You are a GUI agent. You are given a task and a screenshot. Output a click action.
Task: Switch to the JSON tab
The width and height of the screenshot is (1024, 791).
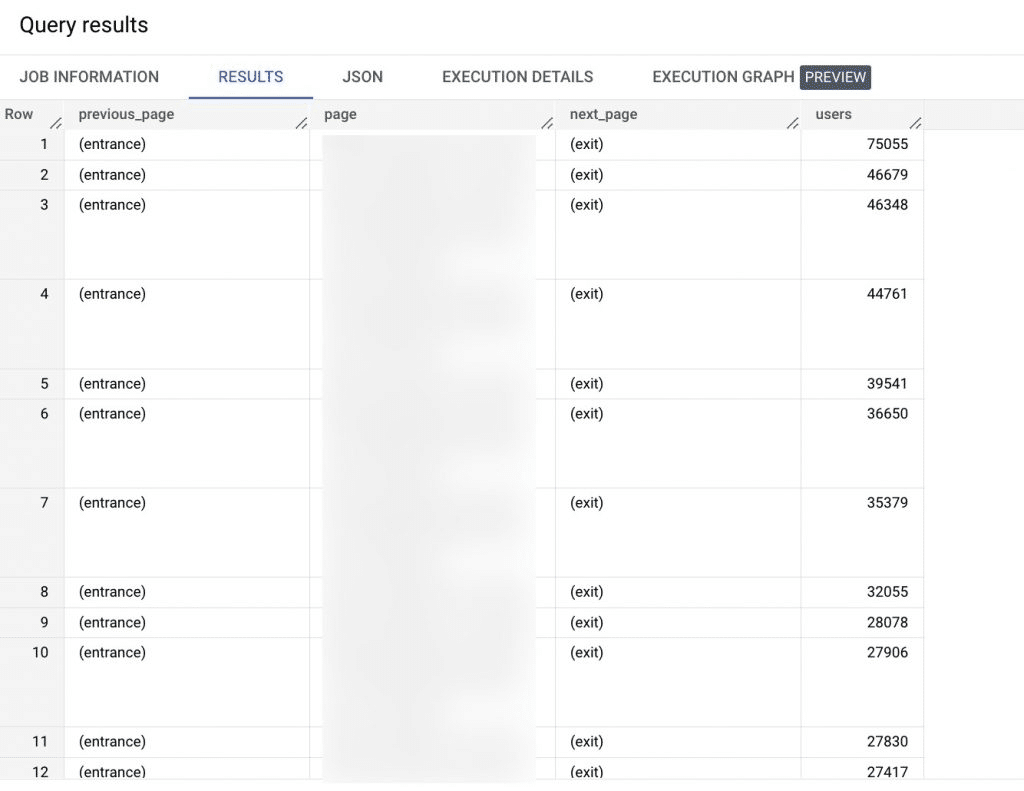pyautogui.click(x=362, y=77)
